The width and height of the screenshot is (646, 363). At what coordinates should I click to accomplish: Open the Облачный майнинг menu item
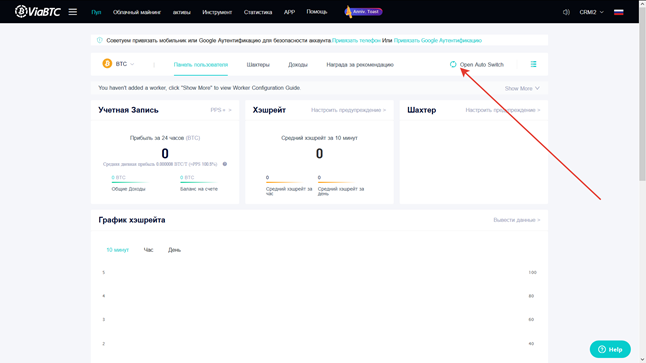[137, 12]
